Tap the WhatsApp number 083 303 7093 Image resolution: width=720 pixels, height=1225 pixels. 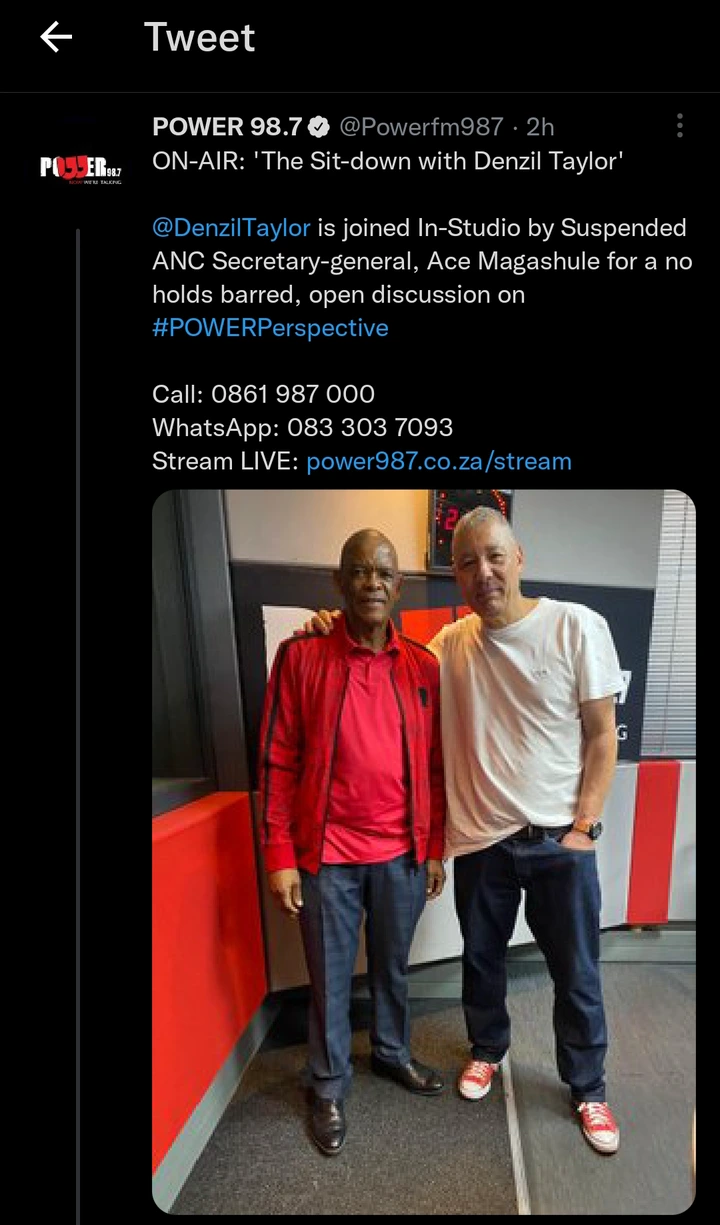pyautogui.click(x=370, y=428)
